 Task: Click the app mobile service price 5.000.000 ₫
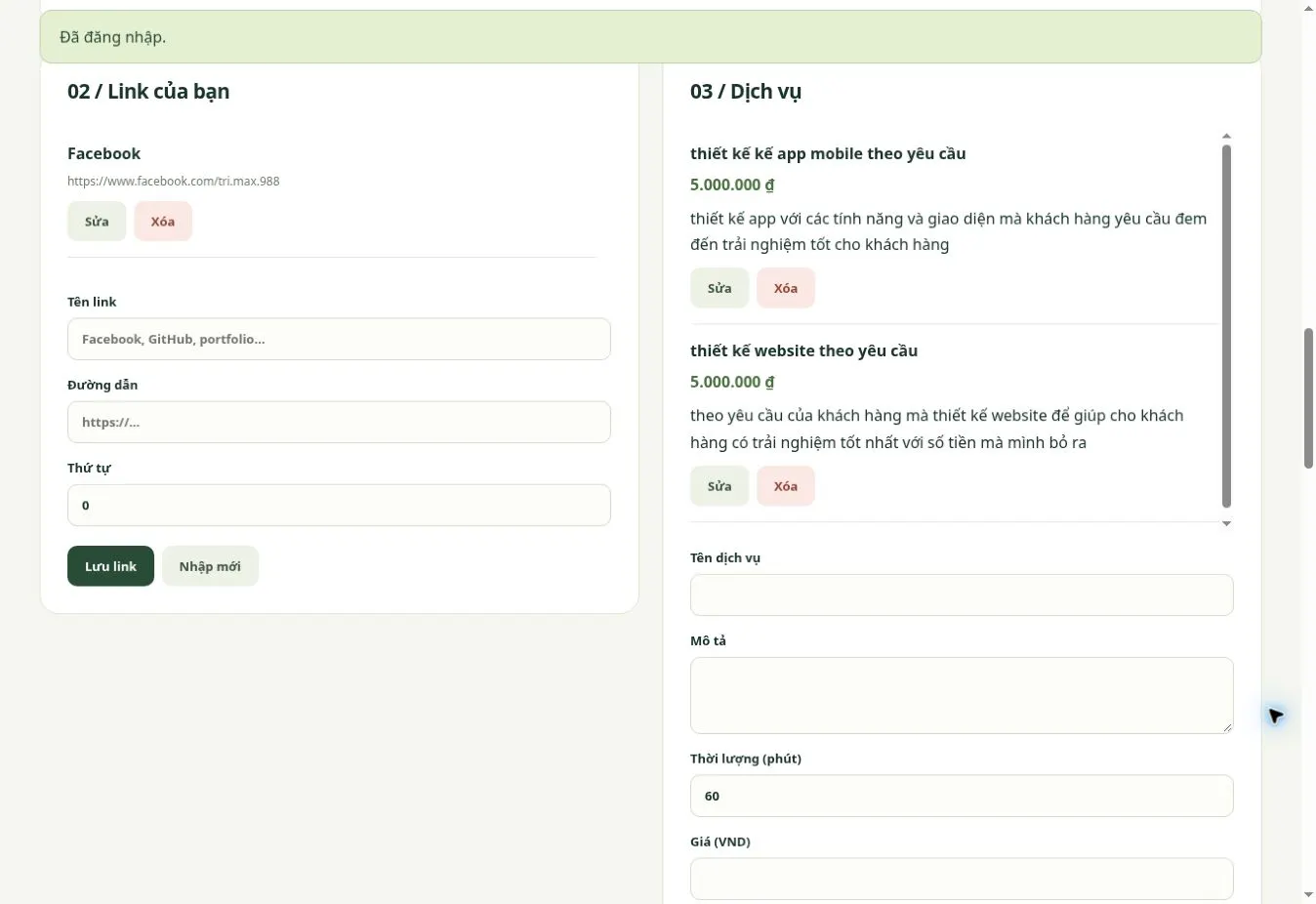[x=732, y=185]
